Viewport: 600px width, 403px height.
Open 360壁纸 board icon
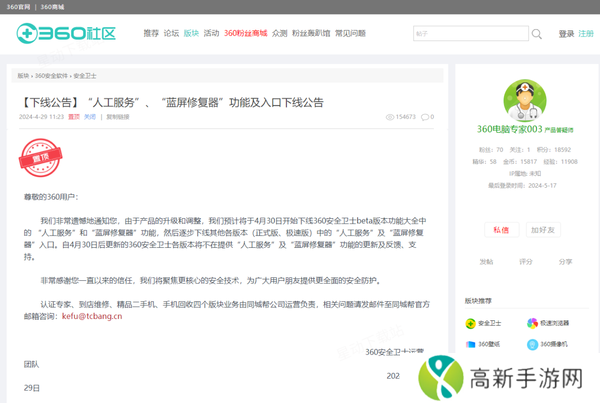click(470, 344)
